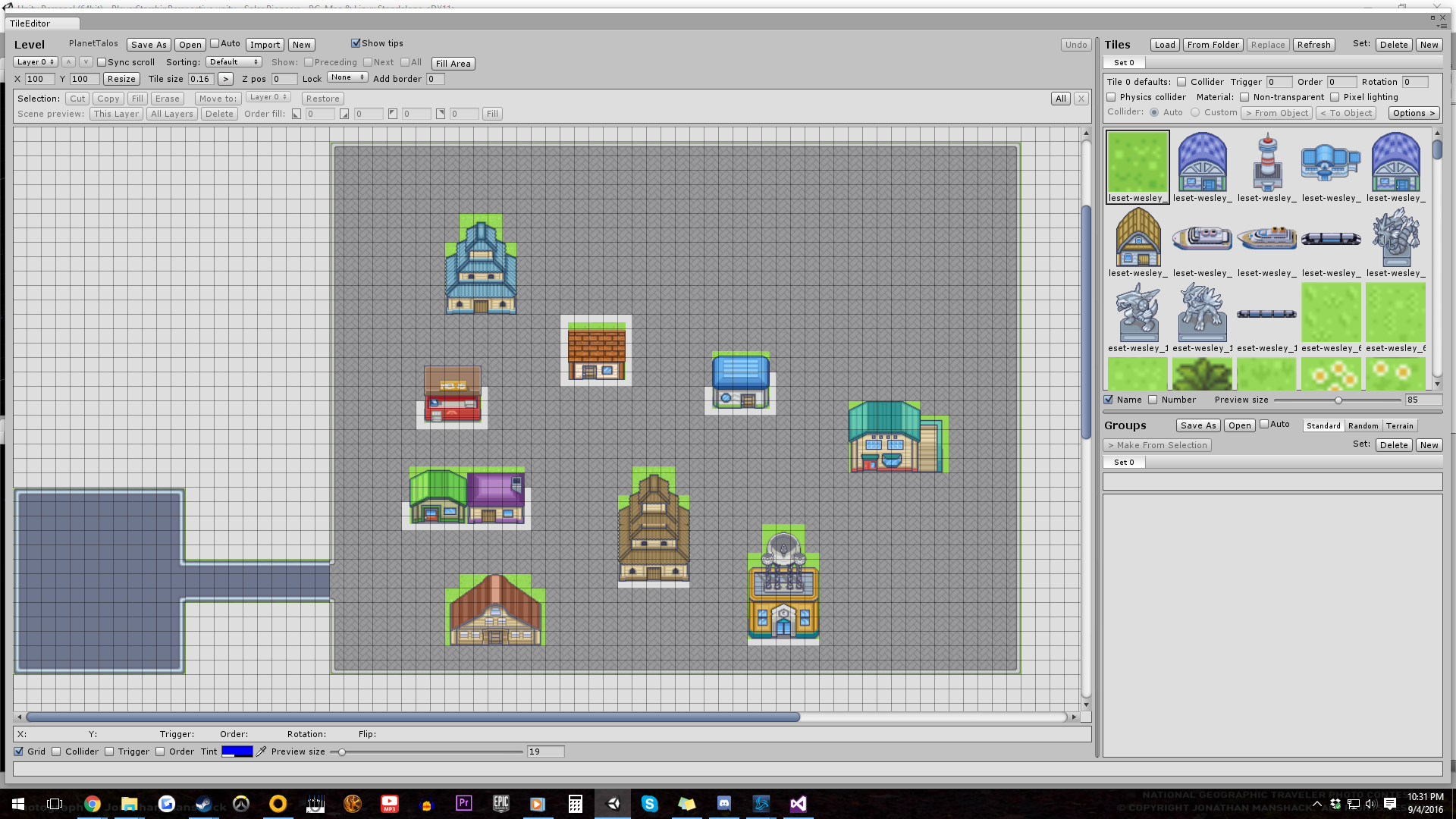Click the eyedropper icon next to Tint
The image size is (1456, 819).
pos(262,752)
